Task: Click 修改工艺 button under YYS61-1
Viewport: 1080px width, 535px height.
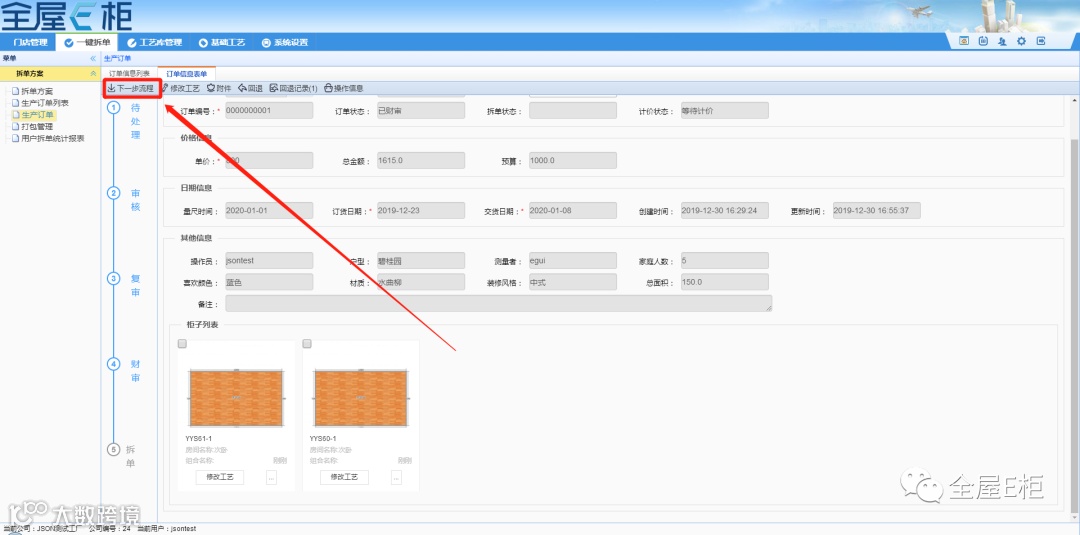Action: pos(220,477)
